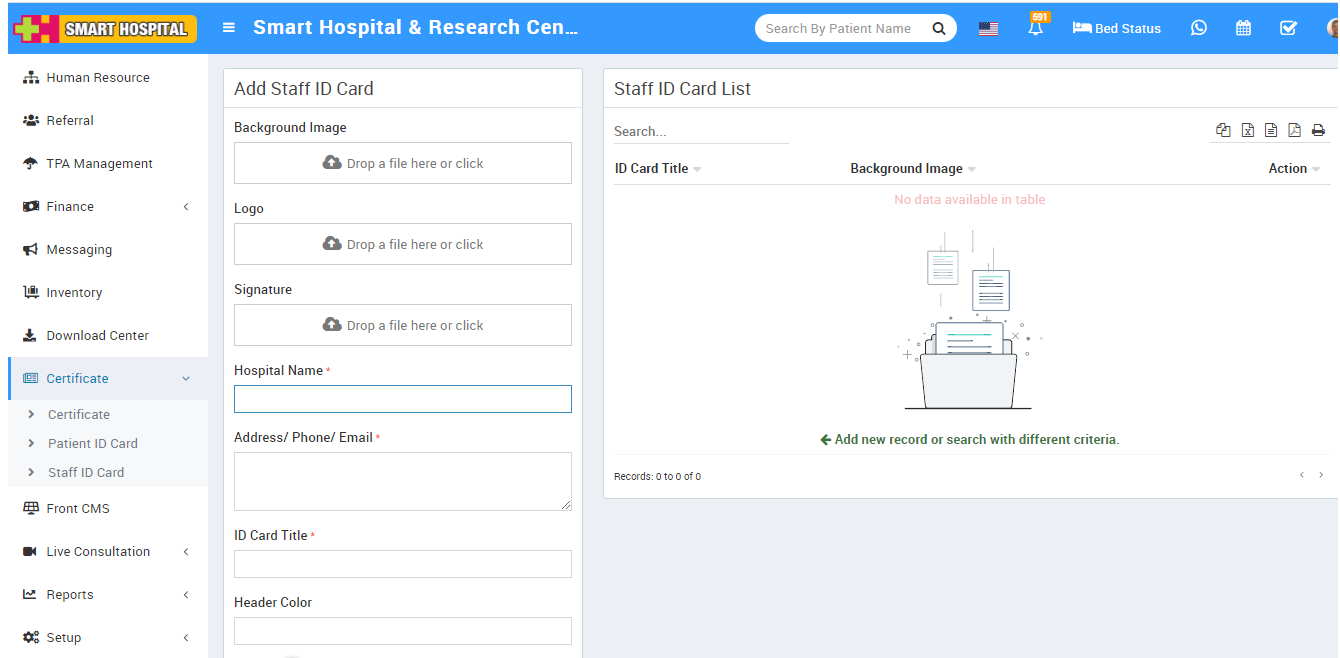1340x658 pixels.
Task: Open the notifications bell with 591 alerts
Action: 1037,28
